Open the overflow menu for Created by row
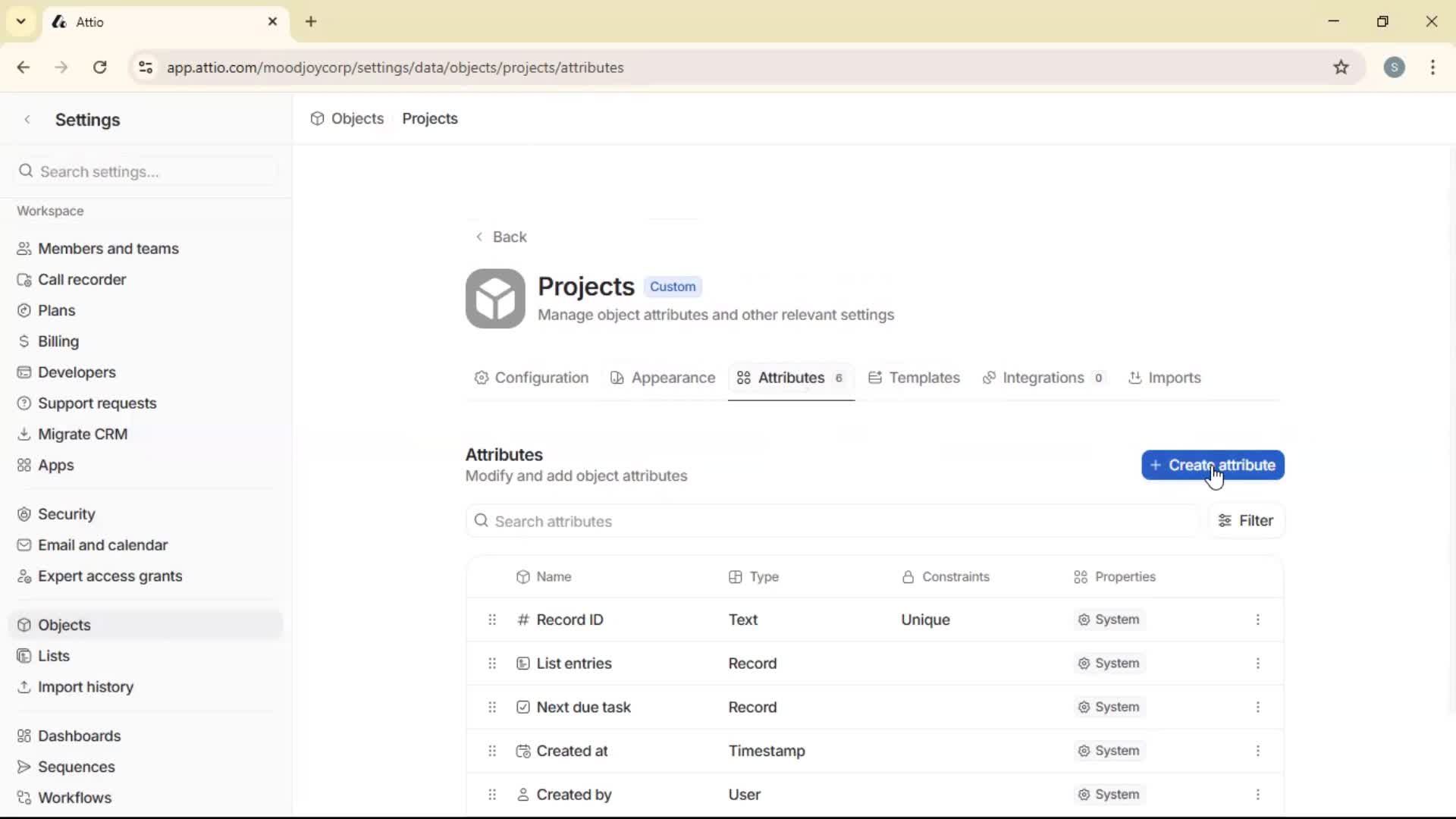The image size is (1456, 819). [1259, 794]
